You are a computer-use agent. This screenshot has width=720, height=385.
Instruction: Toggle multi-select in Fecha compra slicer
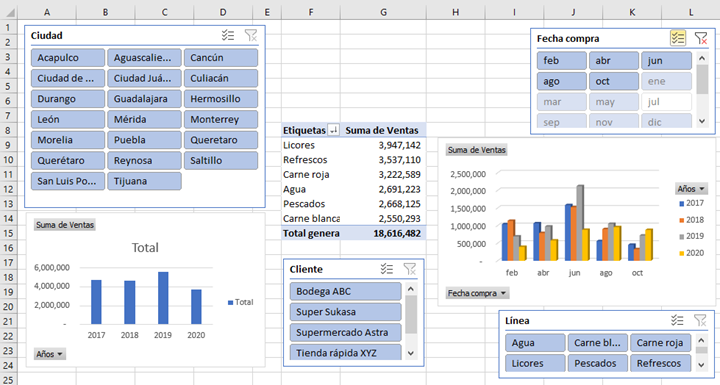(x=678, y=38)
